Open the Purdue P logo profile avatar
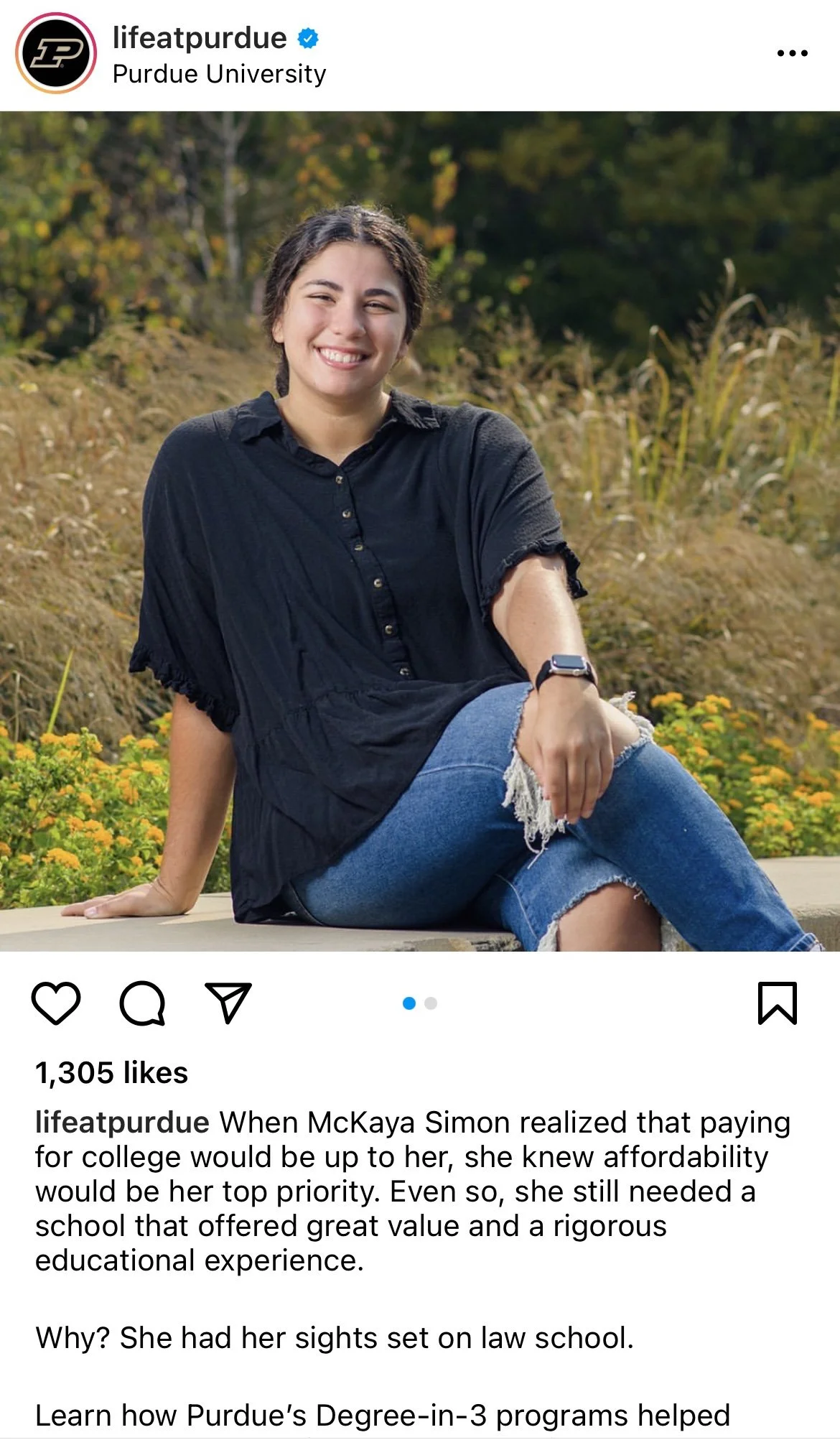Screen dimensions: 840x1440 [x=56, y=53]
